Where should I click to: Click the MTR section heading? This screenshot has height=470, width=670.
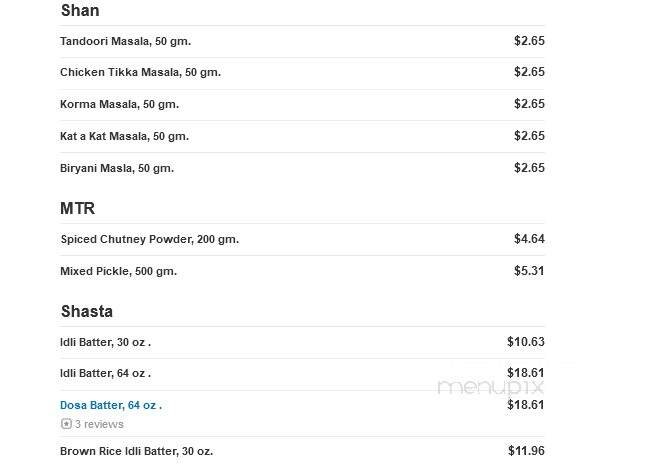78,209
